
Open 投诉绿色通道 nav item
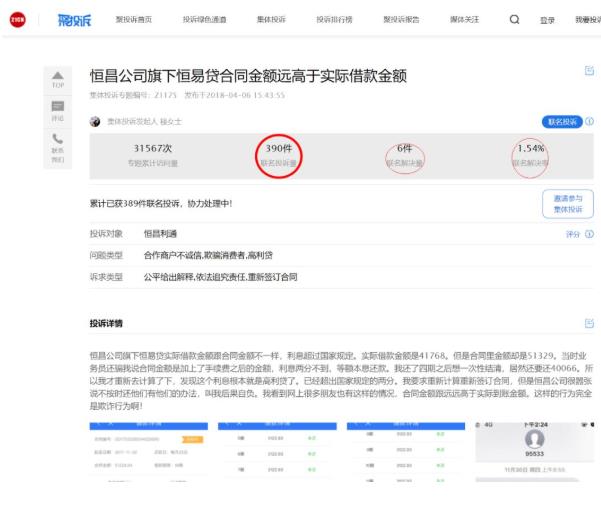[204, 20]
